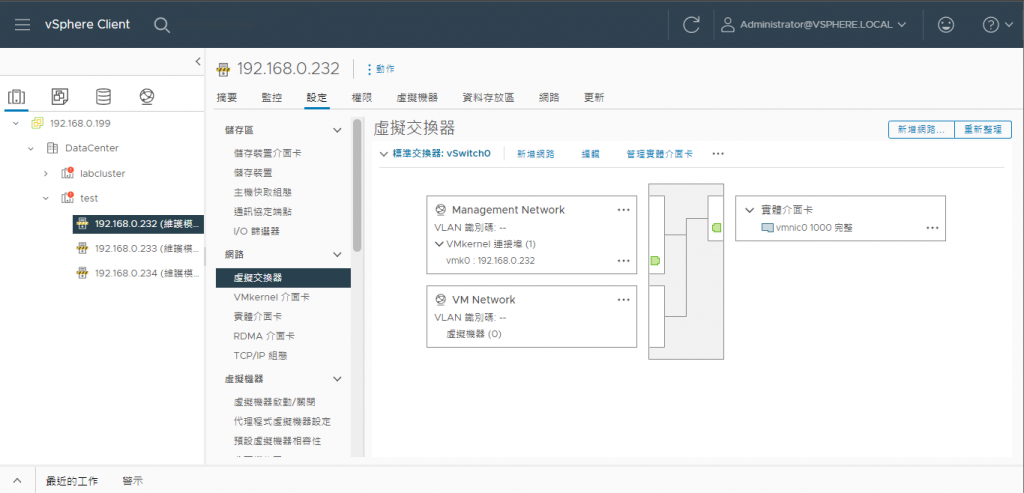Click the 新增網路 button at top right
Image resolution: width=1024 pixels, height=493 pixels.
[x=921, y=130]
